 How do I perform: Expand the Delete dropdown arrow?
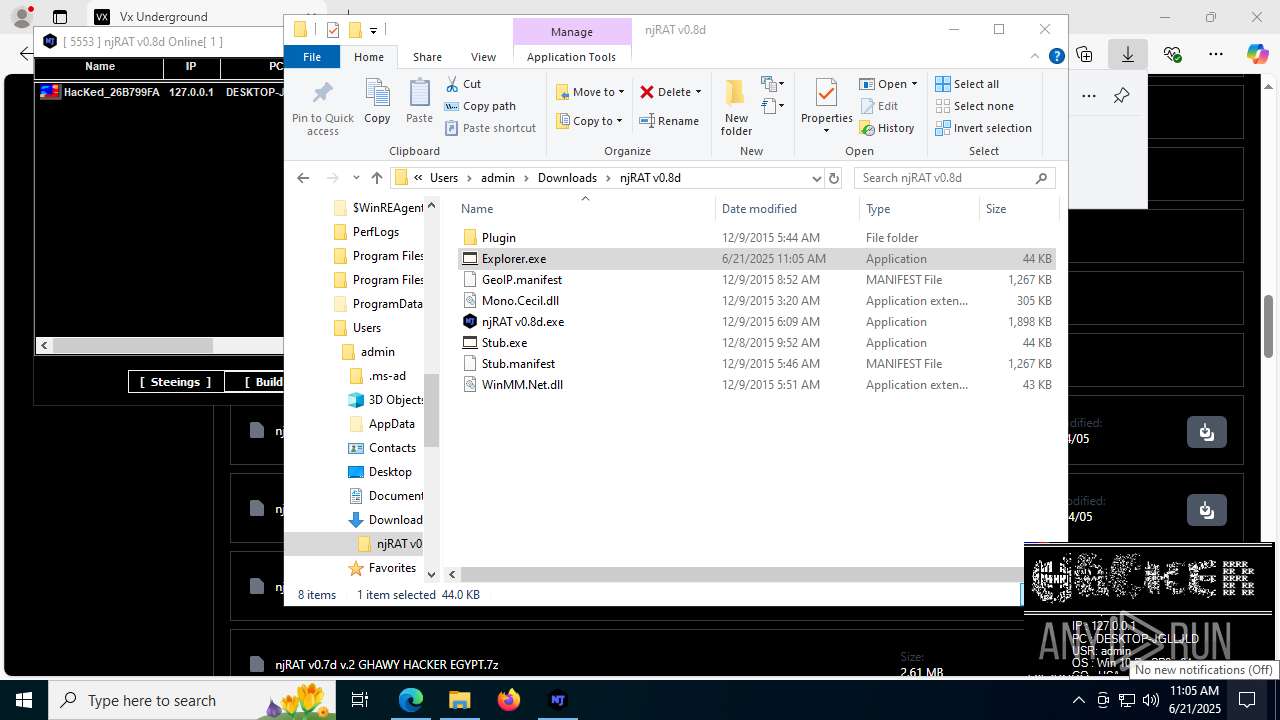pos(698,92)
